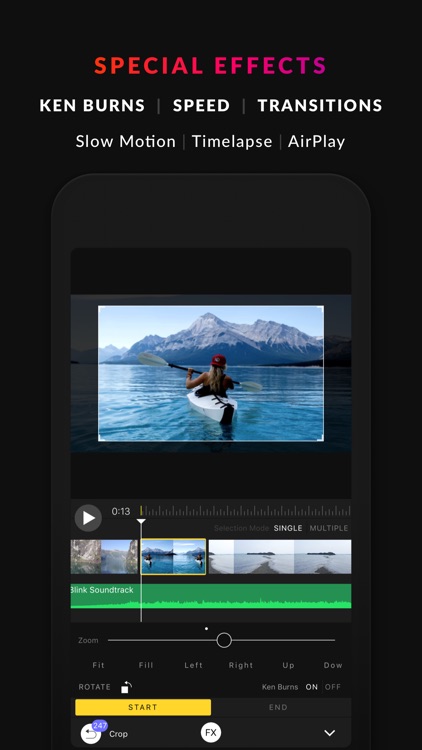
Task: Select the END tab
Action: 278,707
